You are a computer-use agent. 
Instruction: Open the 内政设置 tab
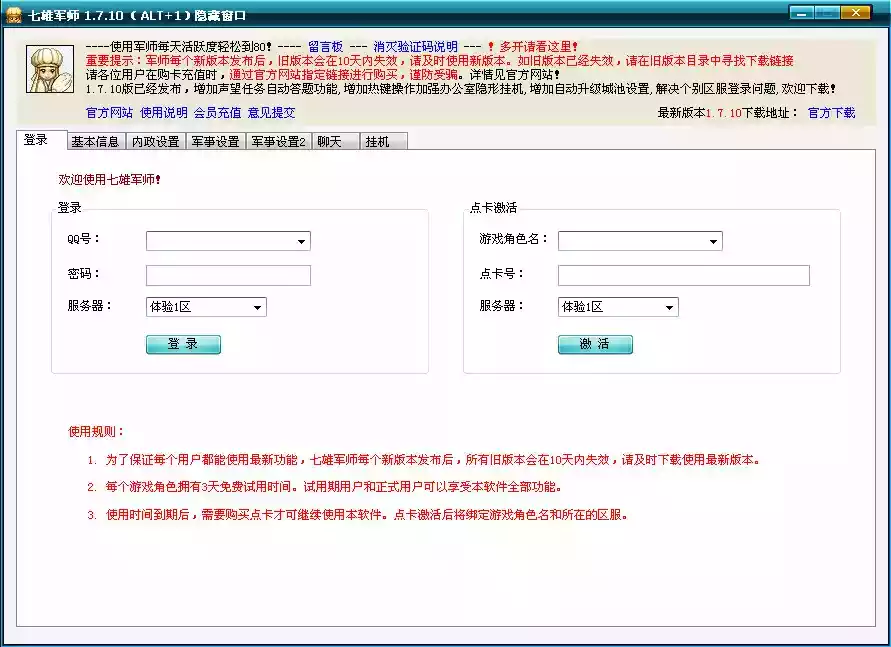pos(155,141)
